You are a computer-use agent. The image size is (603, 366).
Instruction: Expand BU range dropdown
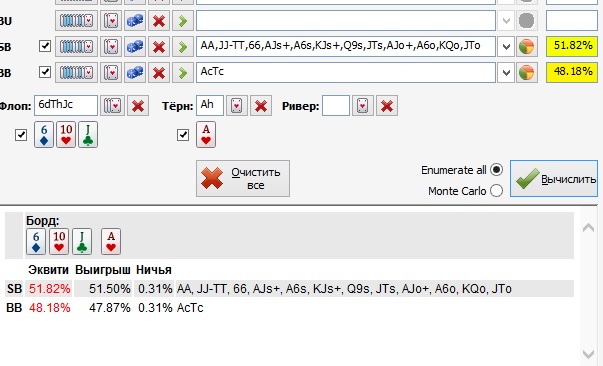pyautogui.click(x=506, y=20)
